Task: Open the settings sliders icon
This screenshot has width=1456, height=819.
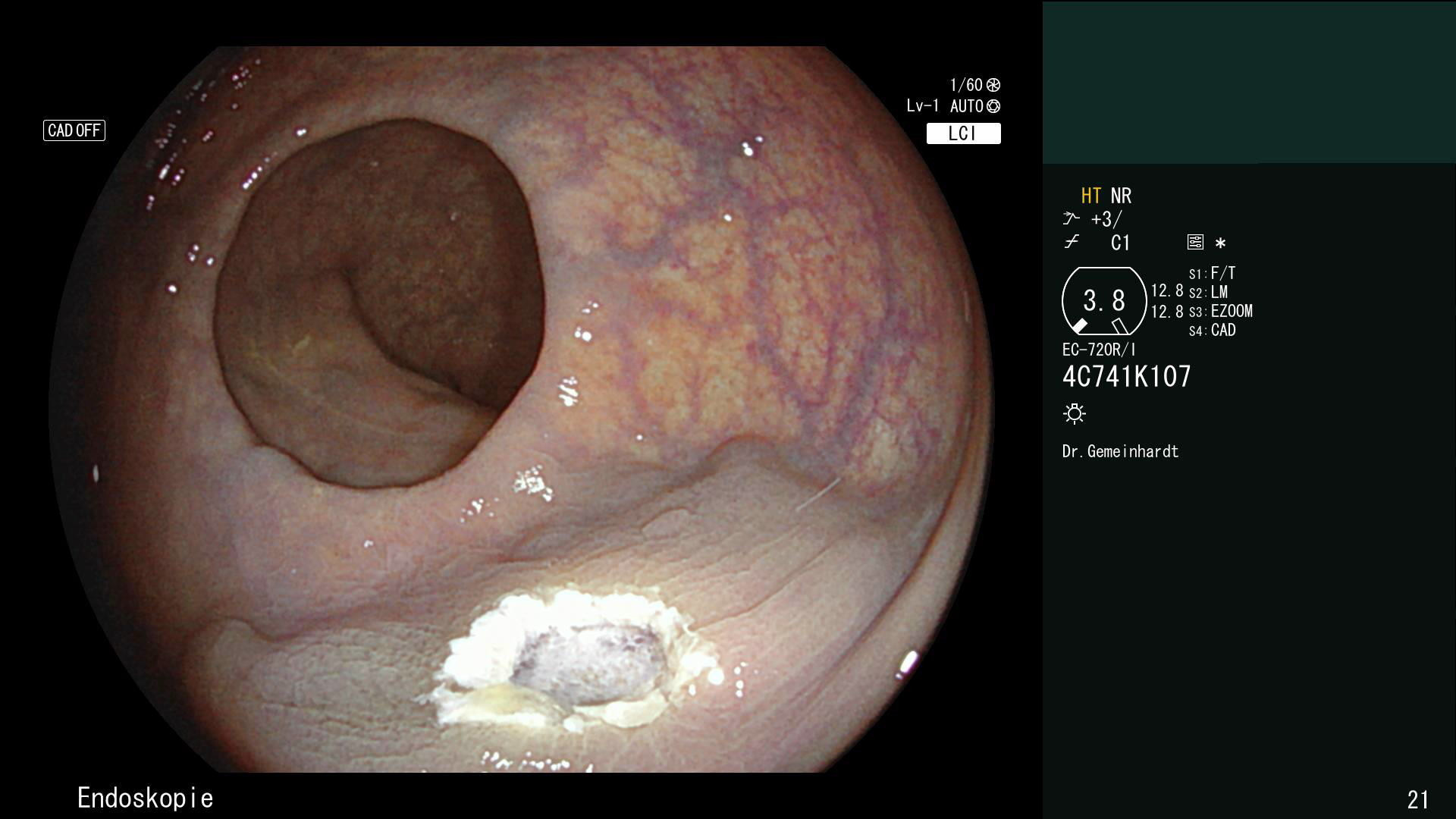Action: click(1195, 243)
